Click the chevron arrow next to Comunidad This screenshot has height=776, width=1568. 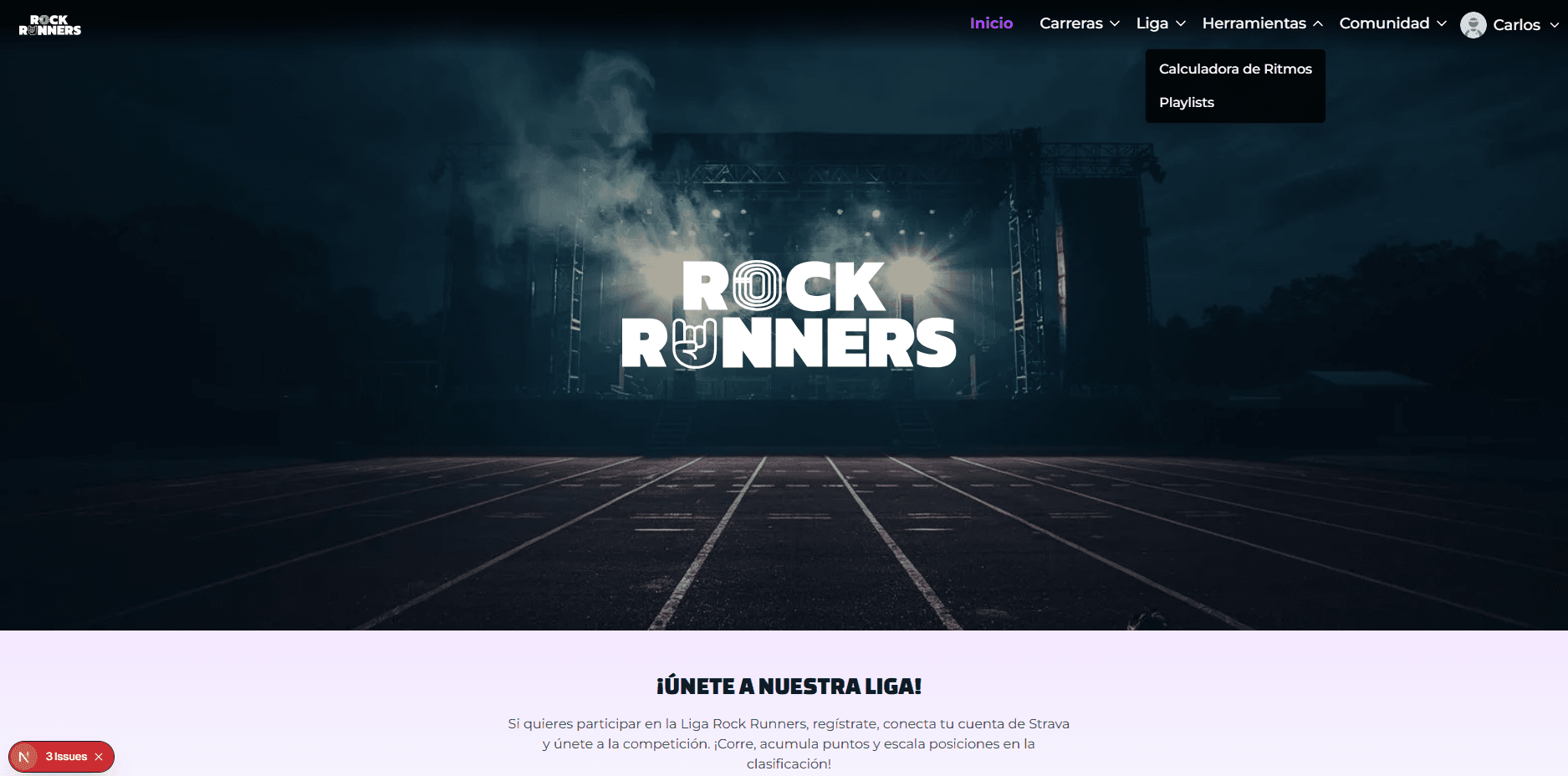point(1442,24)
